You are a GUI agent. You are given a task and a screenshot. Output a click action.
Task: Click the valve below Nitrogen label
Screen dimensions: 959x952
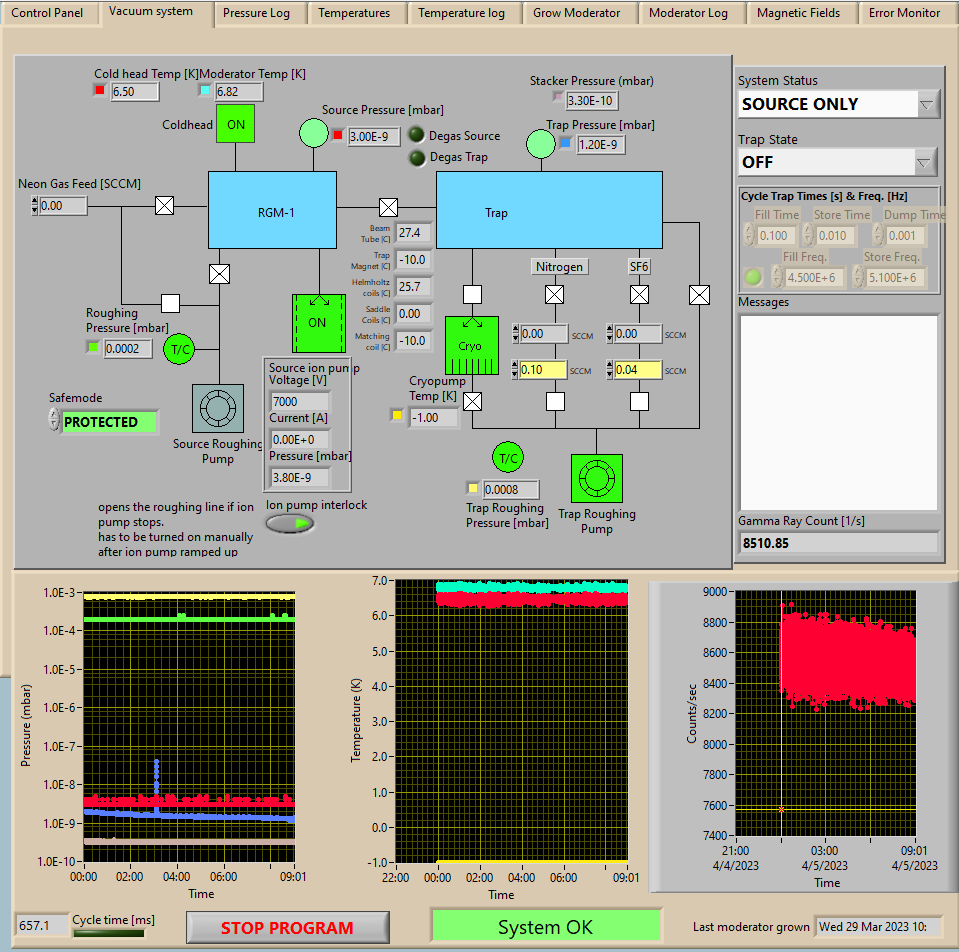coord(554,295)
